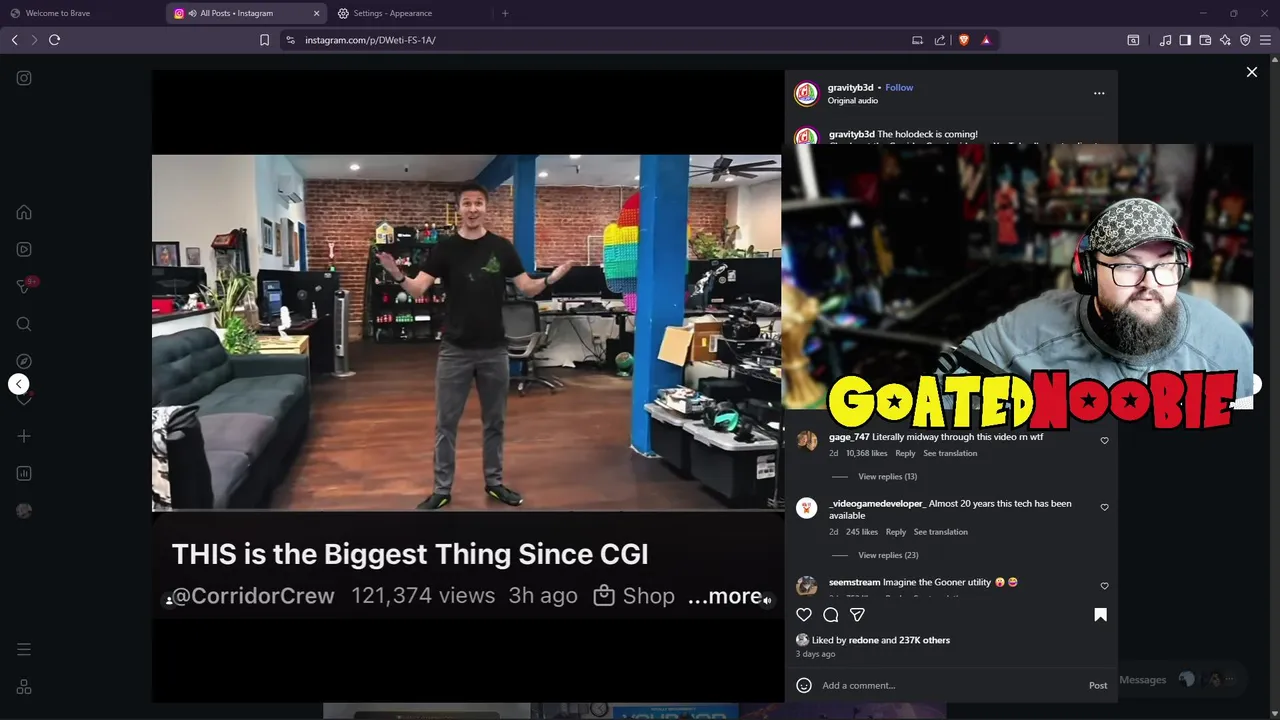The image size is (1280, 720).
Task: Click the address bar URL
Action: point(370,40)
